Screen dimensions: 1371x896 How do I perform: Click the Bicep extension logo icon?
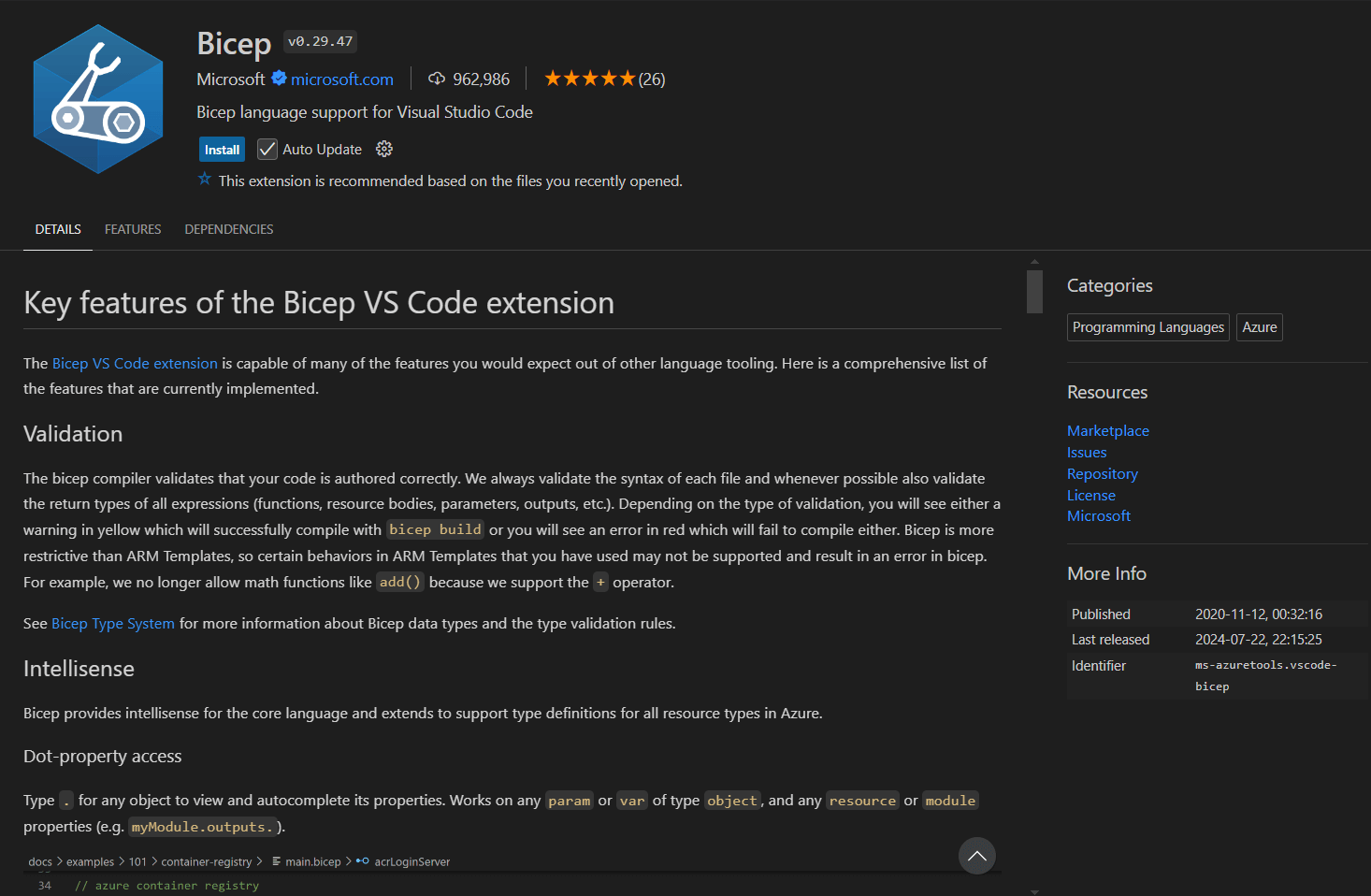tap(98, 99)
